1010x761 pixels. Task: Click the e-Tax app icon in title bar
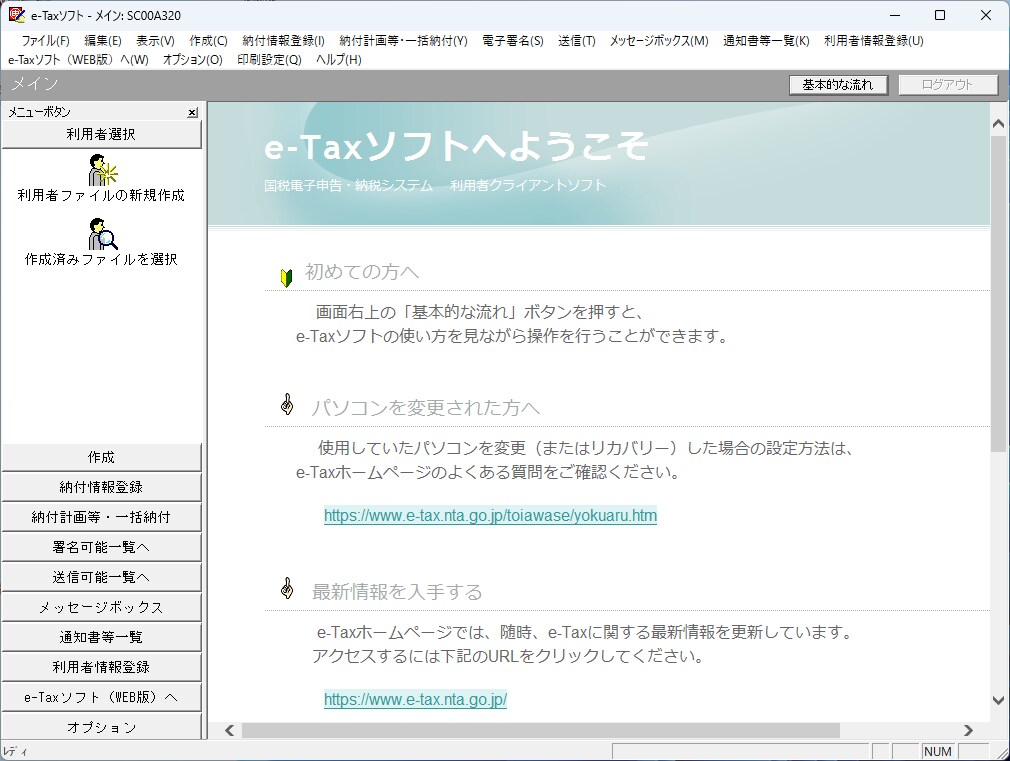(x=16, y=15)
